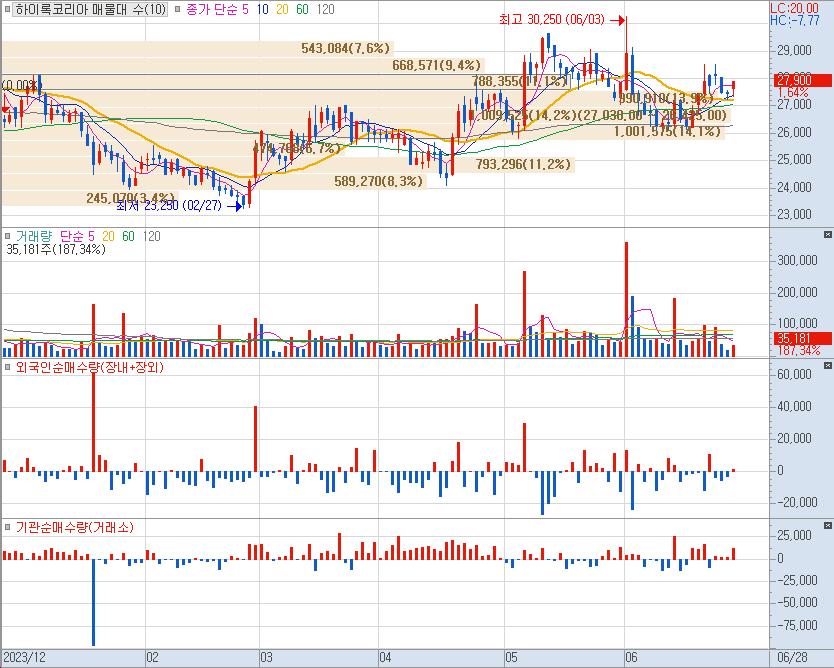834x668 pixels.
Task: Click the square marker beside 거래량 label
Action: (7, 235)
